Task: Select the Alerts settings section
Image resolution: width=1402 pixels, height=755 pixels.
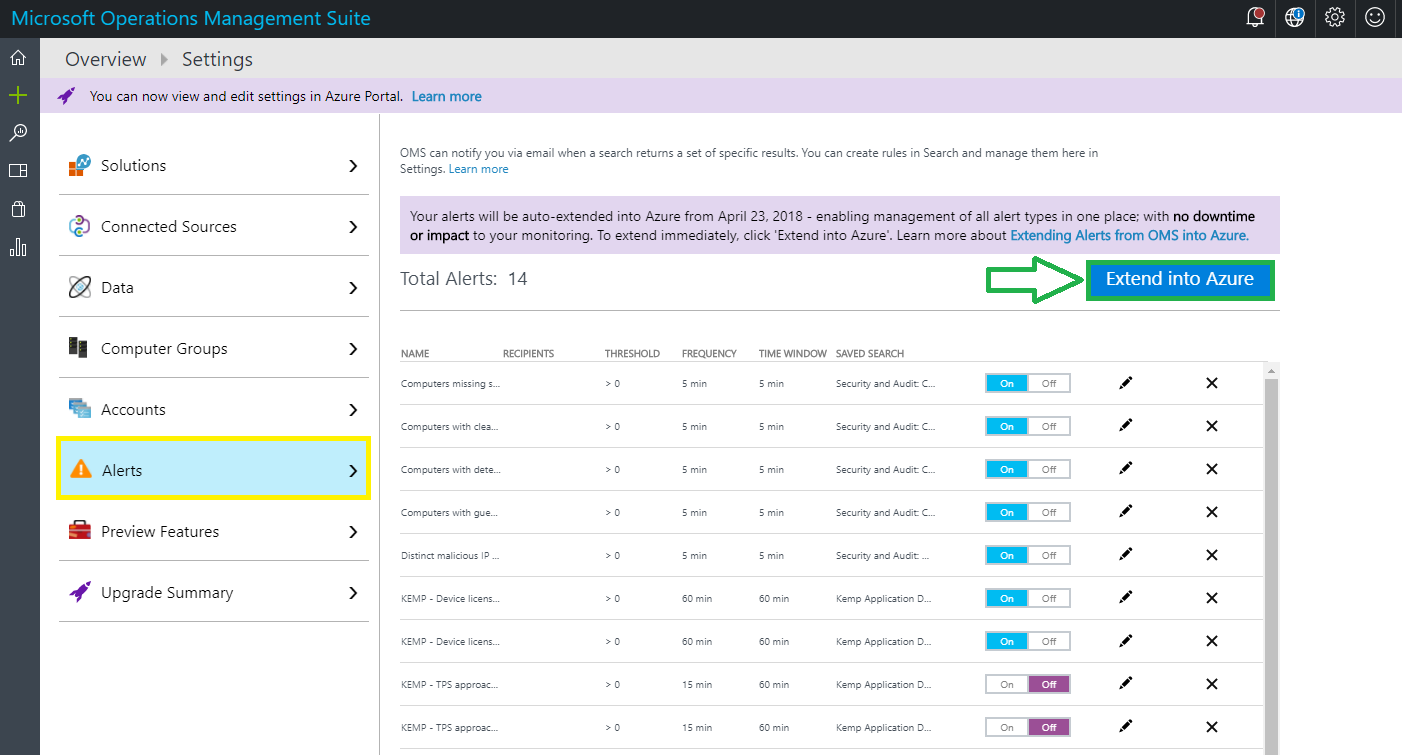Action: (x=214, y=469)
